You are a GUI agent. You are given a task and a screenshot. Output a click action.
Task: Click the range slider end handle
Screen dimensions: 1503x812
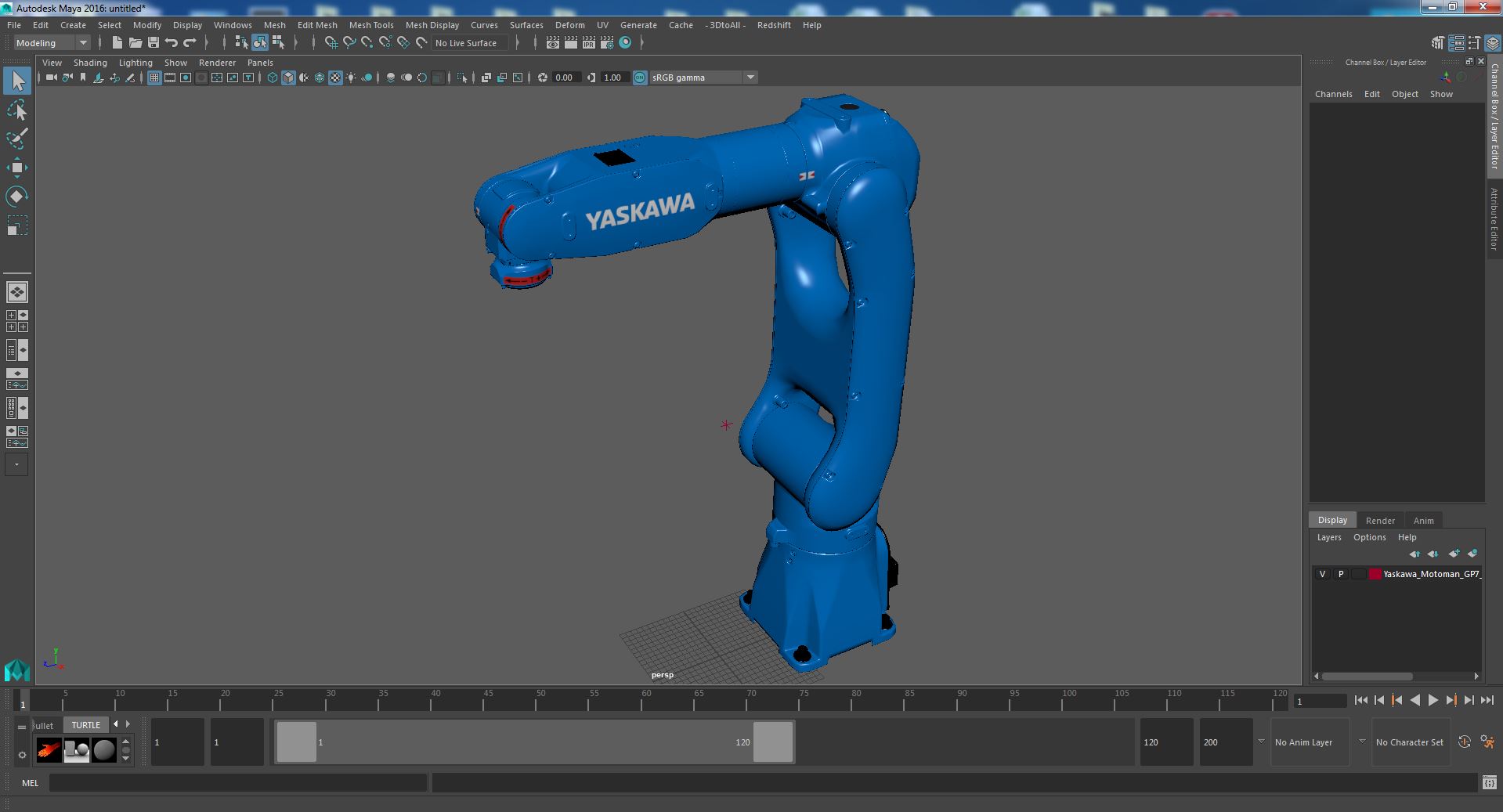(773, 742)
